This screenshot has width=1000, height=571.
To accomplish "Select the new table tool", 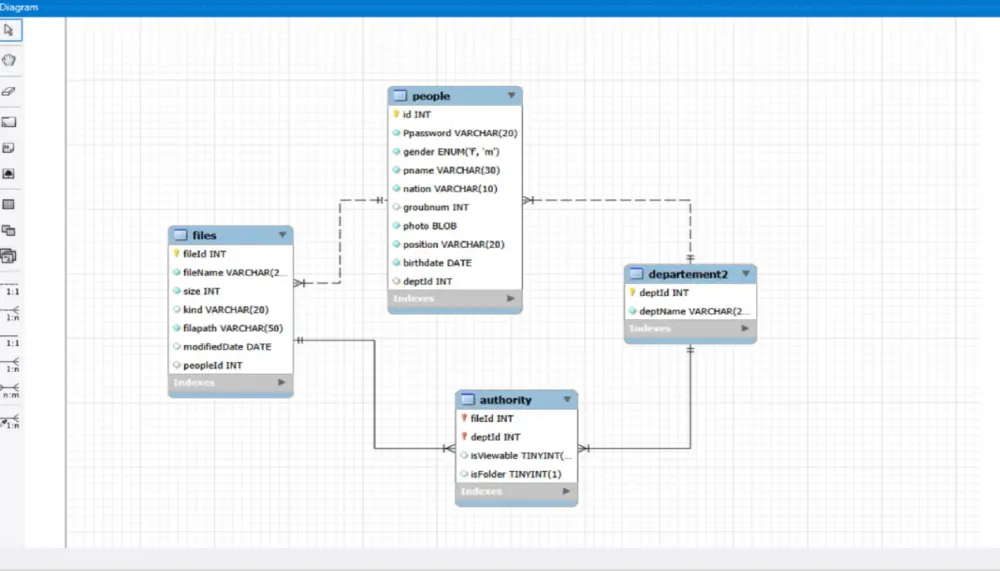I will coord(9,205).
